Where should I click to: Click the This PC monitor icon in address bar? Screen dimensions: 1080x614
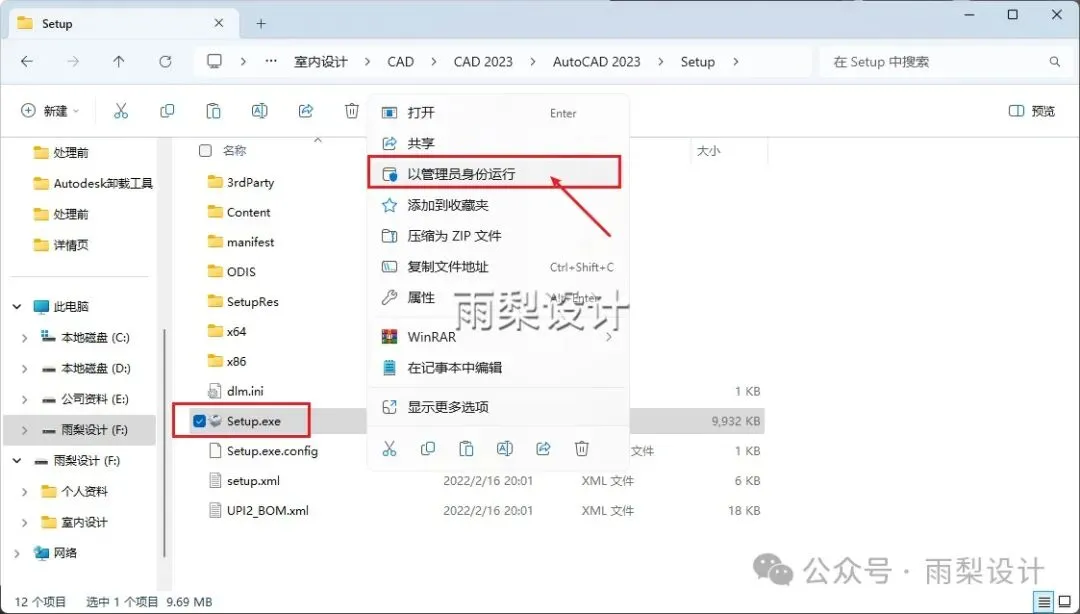215,62
